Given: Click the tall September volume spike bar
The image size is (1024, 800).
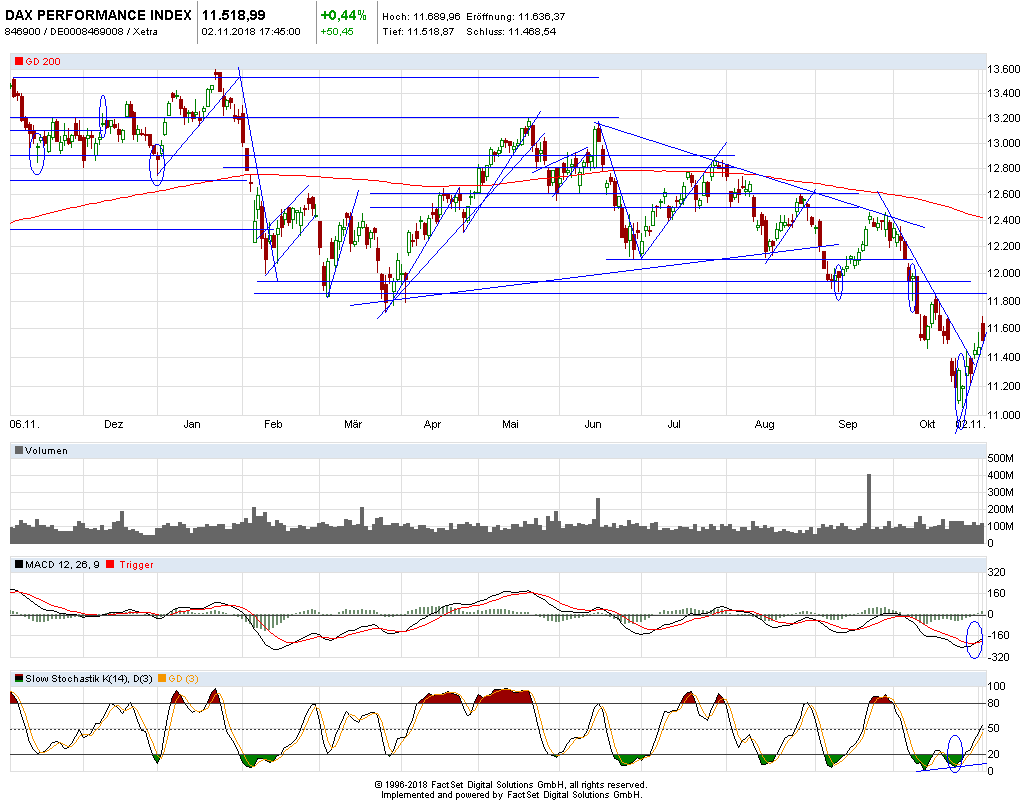Looking at the screenshot, I should pyautogui.click(x=869, y=509).
